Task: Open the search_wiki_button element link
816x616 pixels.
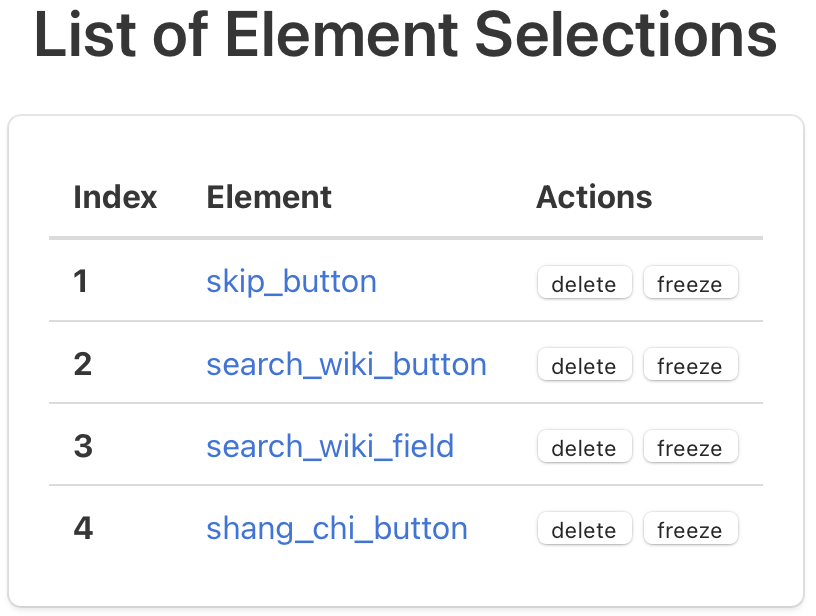Action: 346,364
